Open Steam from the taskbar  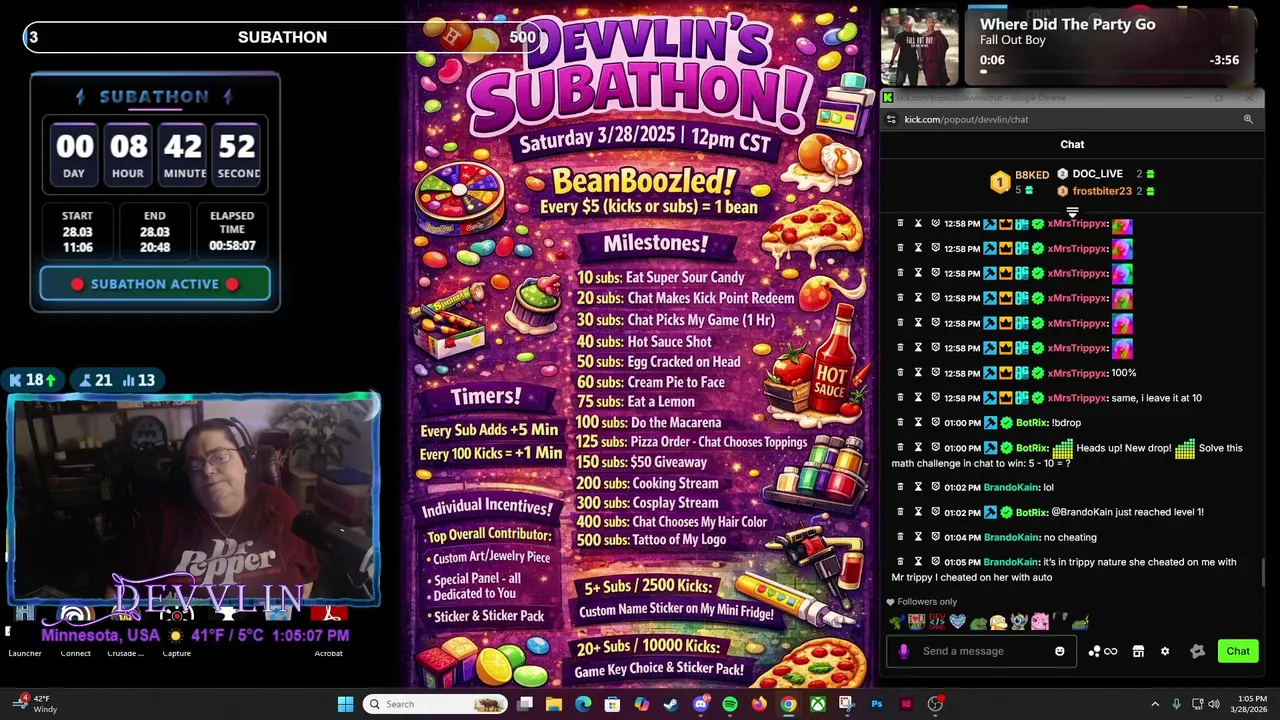pos(670,704)
